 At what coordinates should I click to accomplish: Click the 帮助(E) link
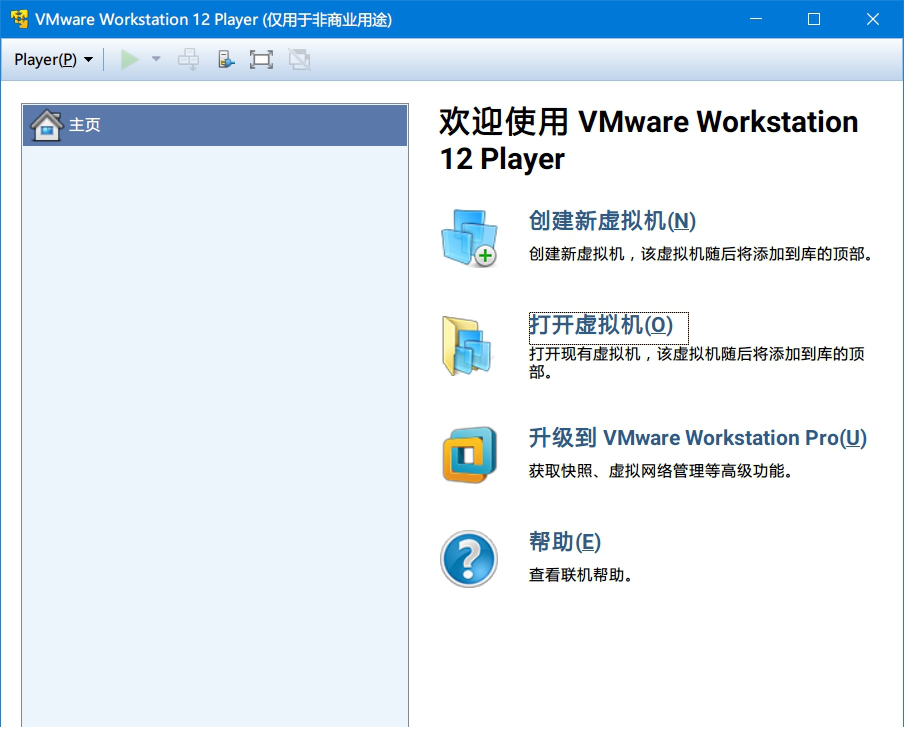tap(565, 542)
